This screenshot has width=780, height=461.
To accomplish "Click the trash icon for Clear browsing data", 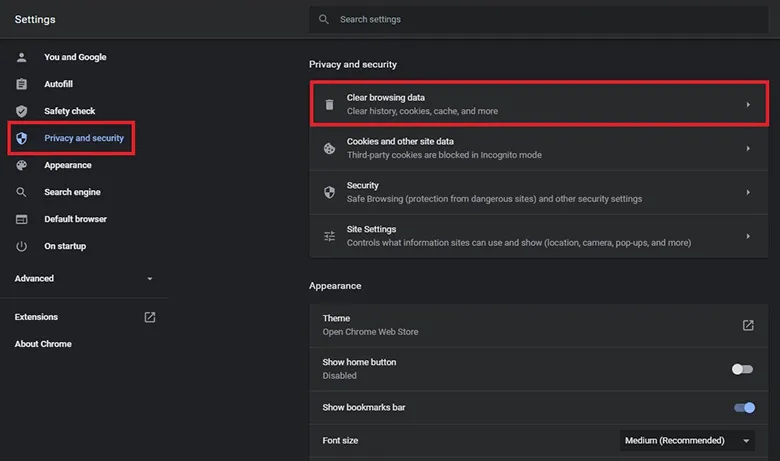I will [329, 104].
